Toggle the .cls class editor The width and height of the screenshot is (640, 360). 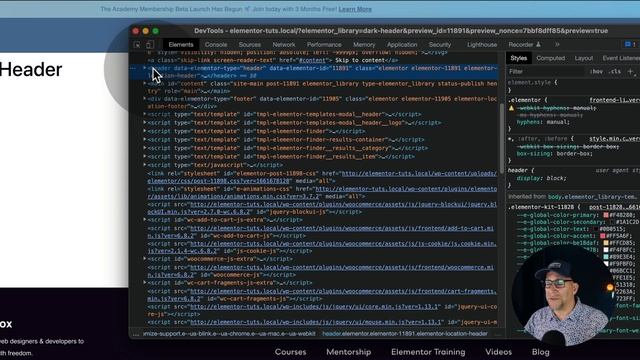click(615, 71)
